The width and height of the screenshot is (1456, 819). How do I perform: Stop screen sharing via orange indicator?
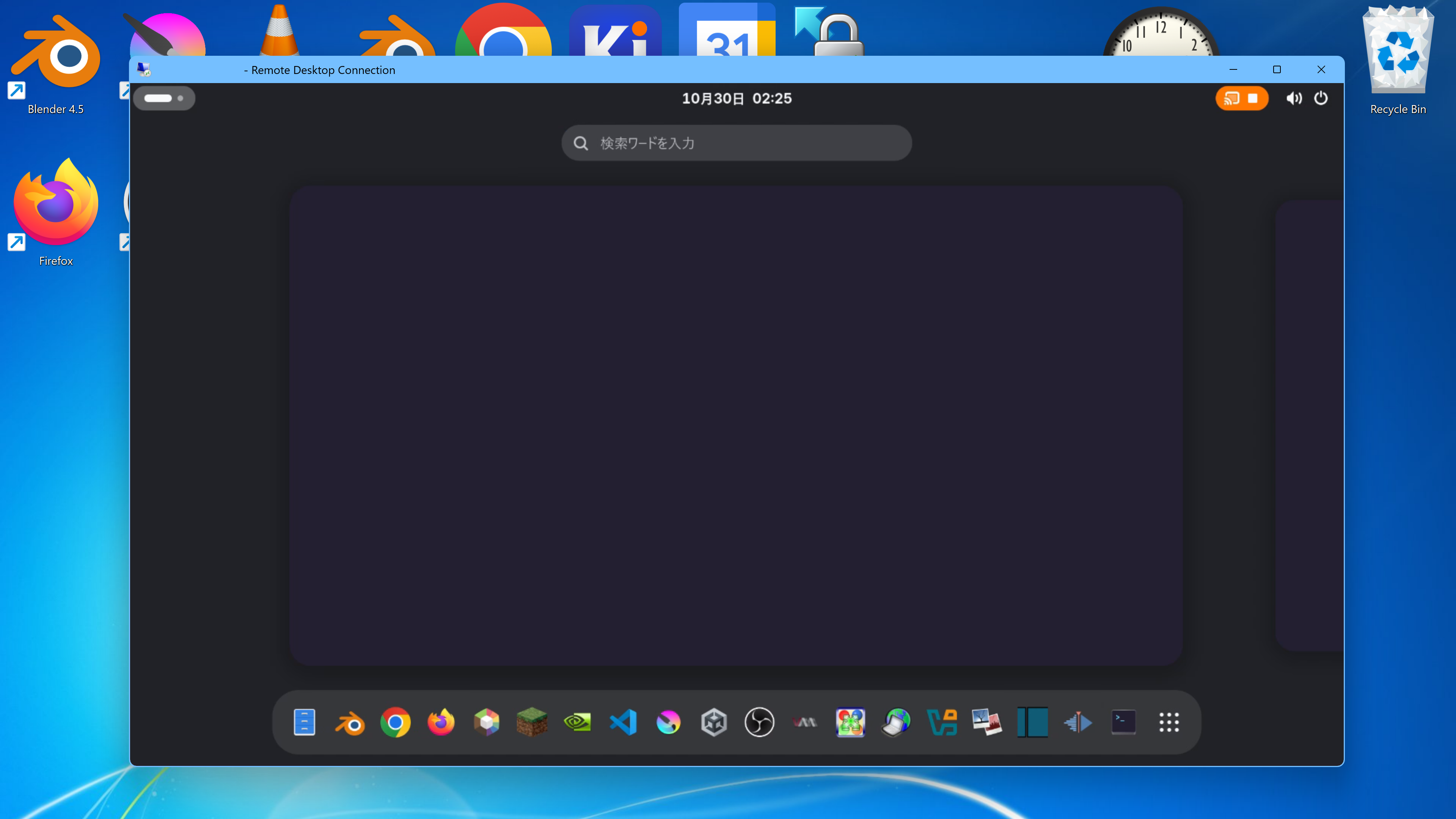click(x=1252, y=98)
